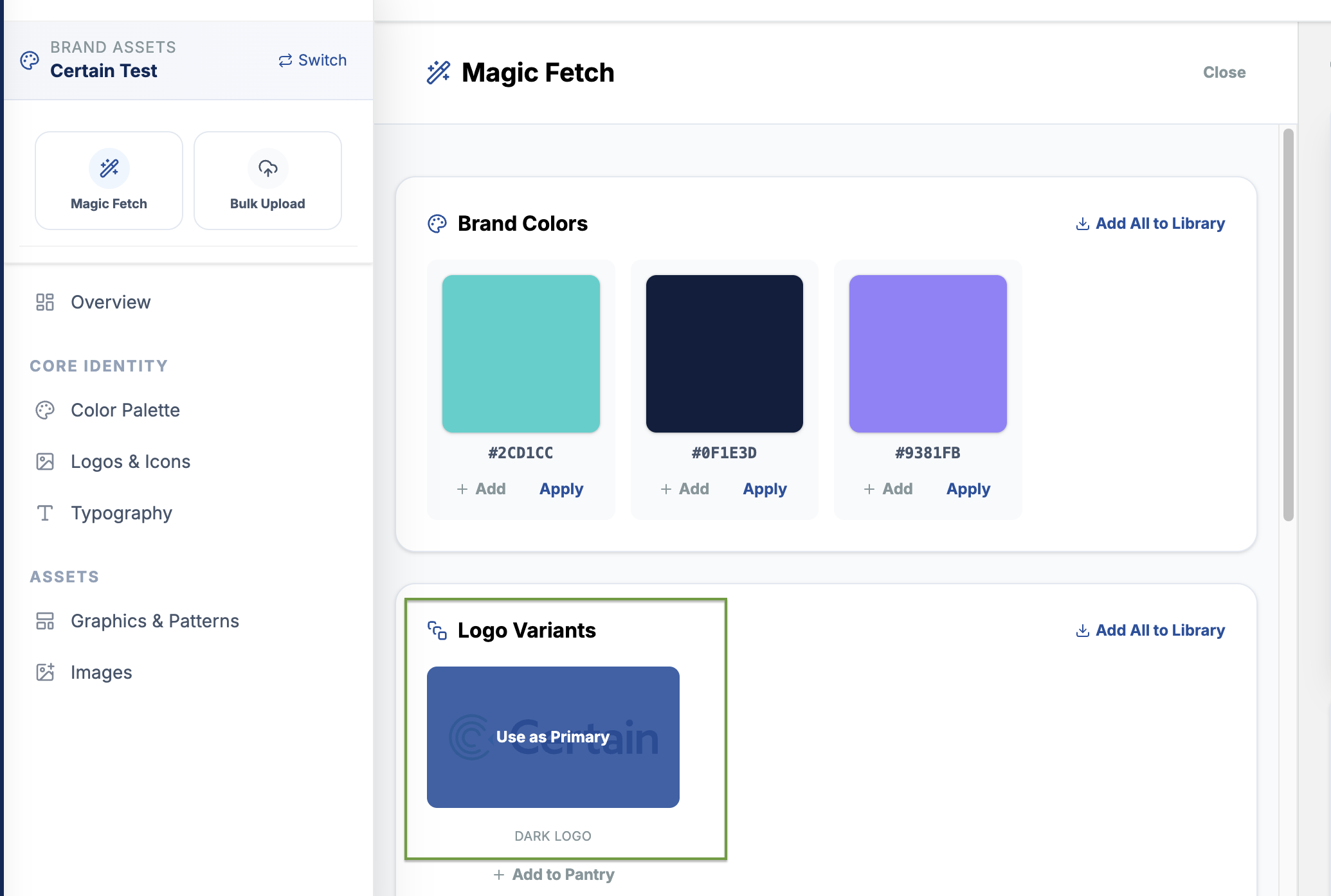Click the Typography T icon
Viewport: 1331px width, 896px height.
click(x=45, y=513)
